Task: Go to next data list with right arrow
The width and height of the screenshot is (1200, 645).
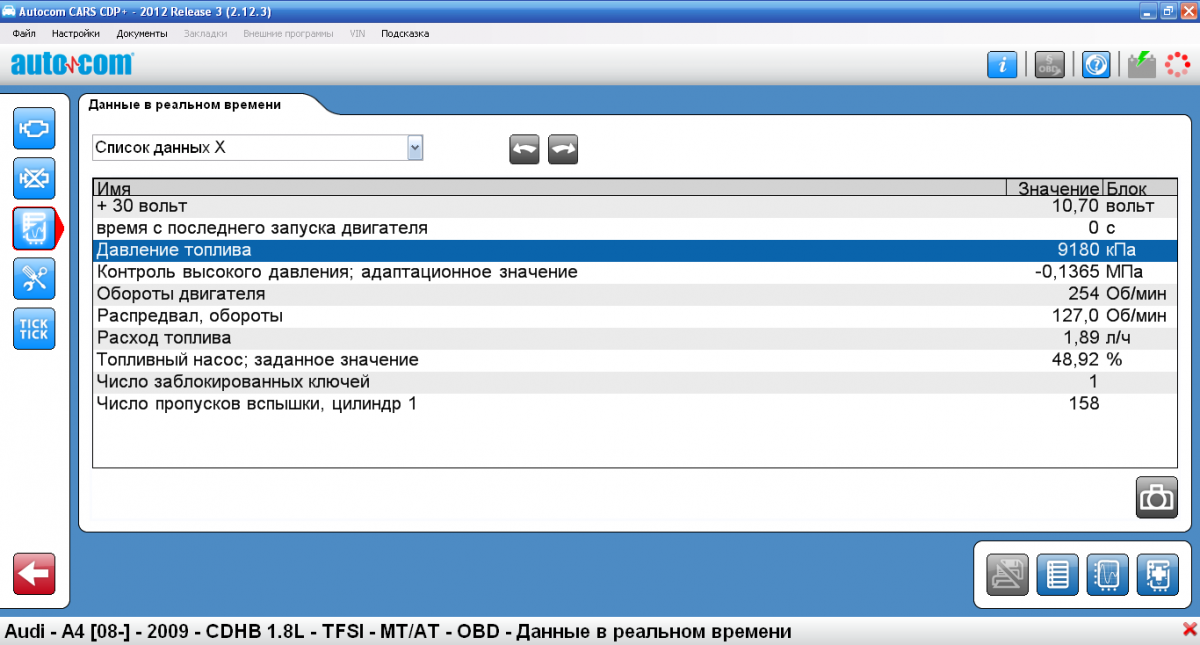Action: click(x=563, y=149)
